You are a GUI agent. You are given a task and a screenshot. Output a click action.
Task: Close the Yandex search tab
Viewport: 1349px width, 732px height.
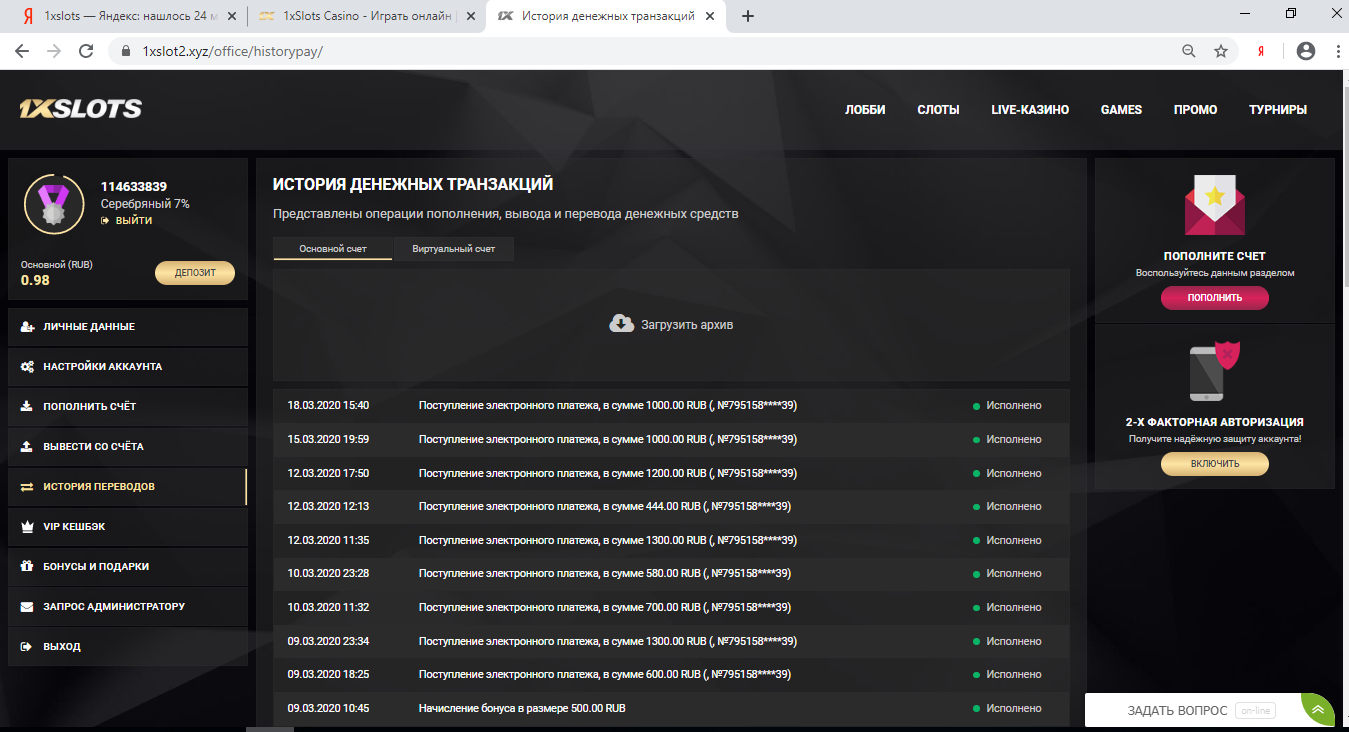[x=232, y=16]
